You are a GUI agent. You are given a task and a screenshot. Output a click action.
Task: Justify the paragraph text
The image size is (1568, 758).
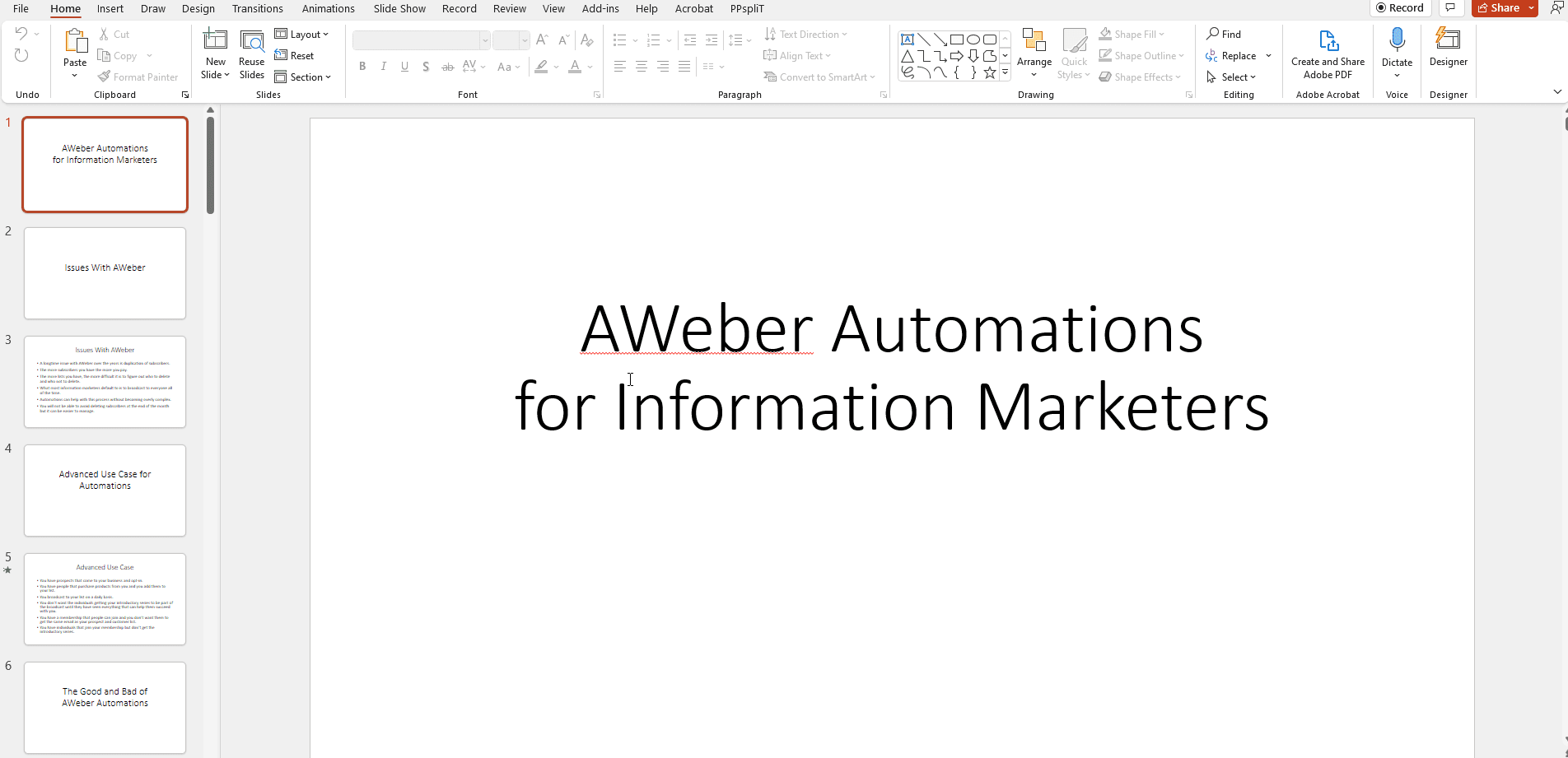click(684, 67)
